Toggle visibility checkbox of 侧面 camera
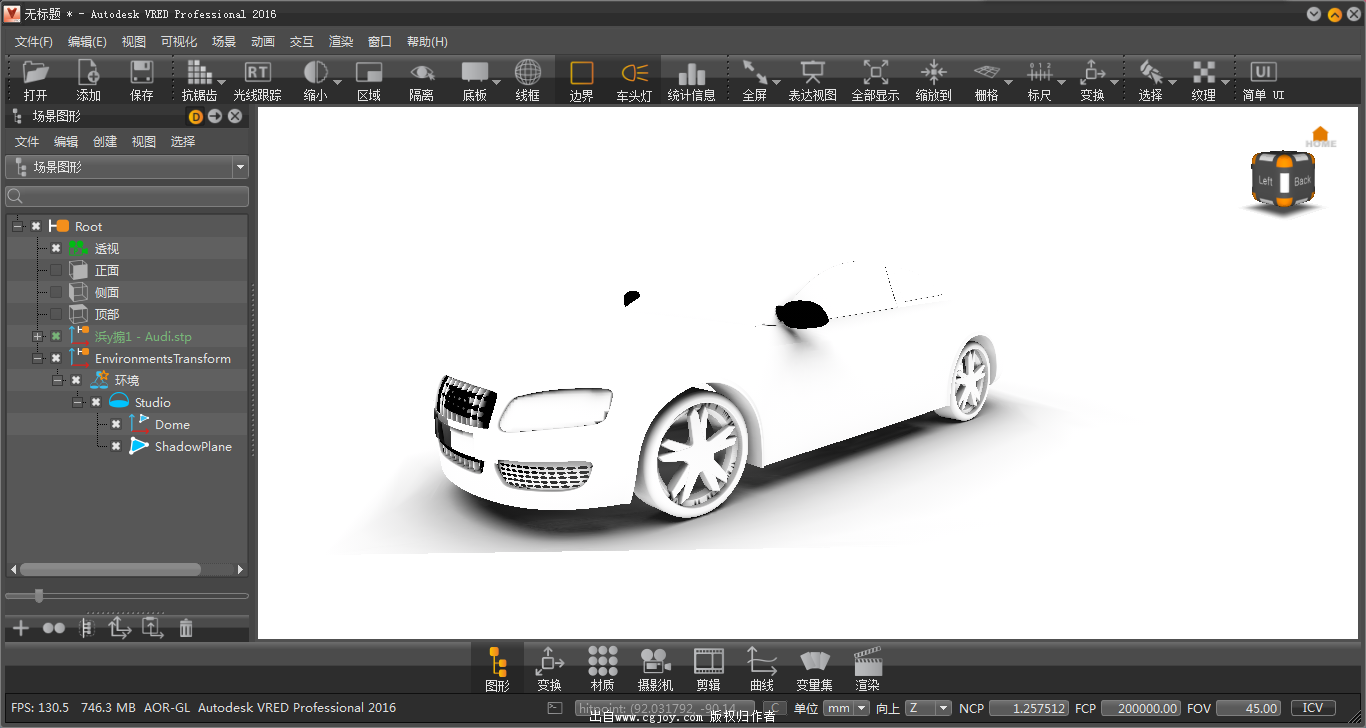This screenshot has width=1366, height=728. point(56,292)
